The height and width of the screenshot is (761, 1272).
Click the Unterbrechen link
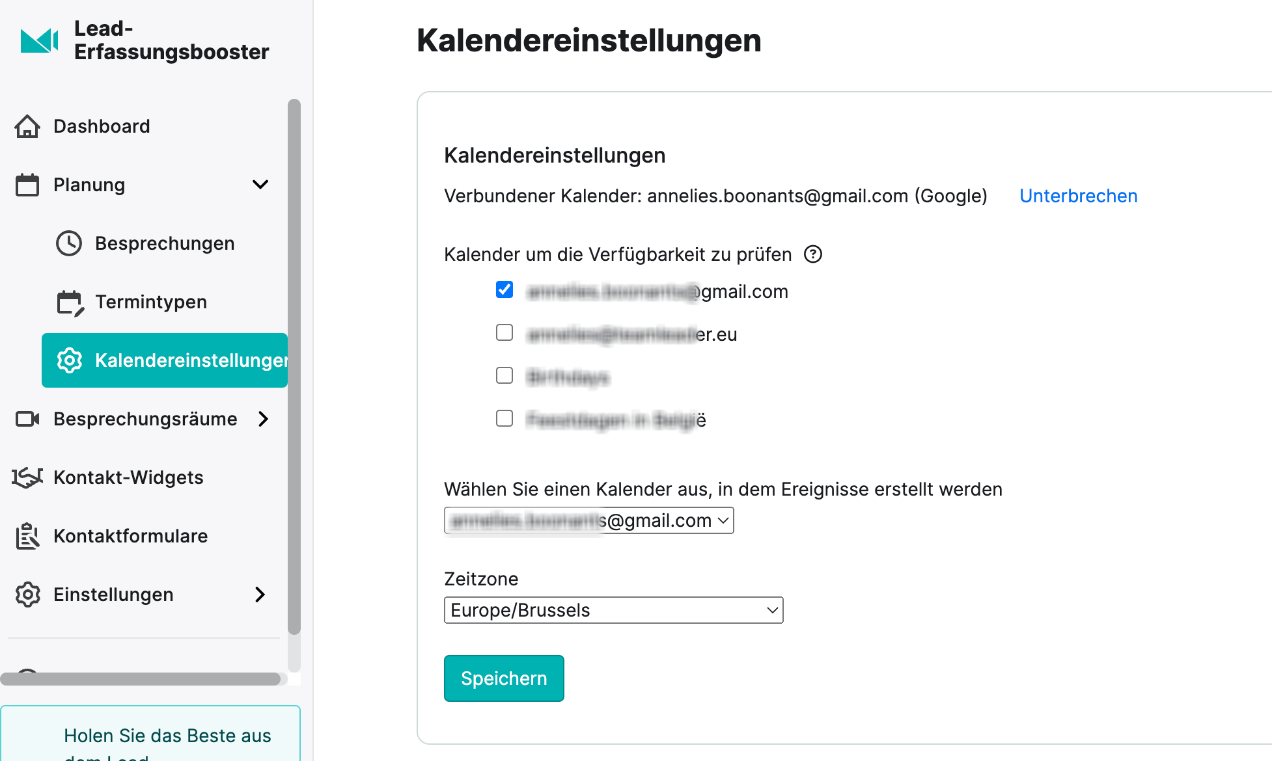pos(1078,196)
